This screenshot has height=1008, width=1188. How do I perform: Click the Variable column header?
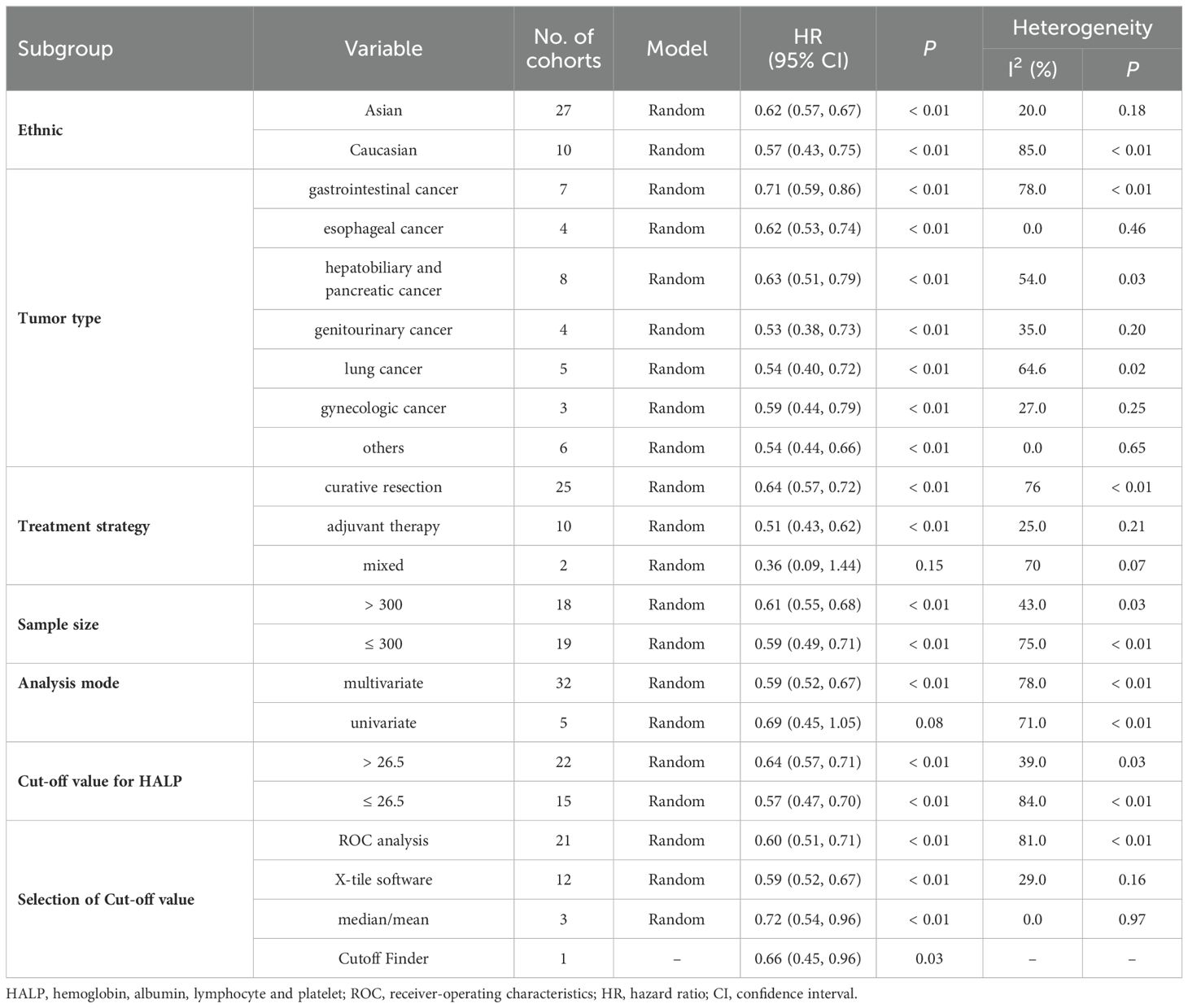pos(383,49)
